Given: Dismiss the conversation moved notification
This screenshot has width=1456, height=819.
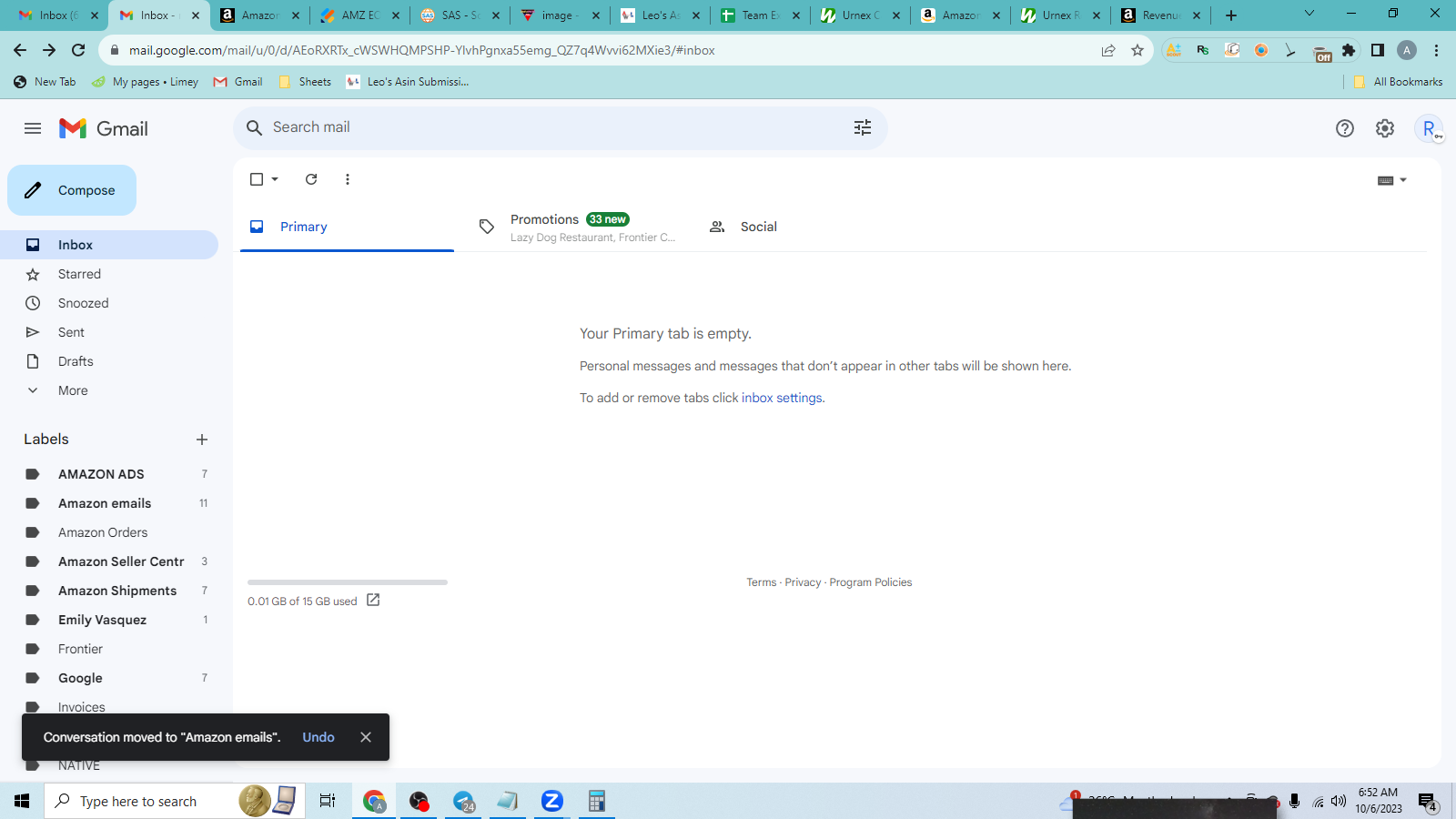Looking at the screenshot, I should tap(366, 737).
